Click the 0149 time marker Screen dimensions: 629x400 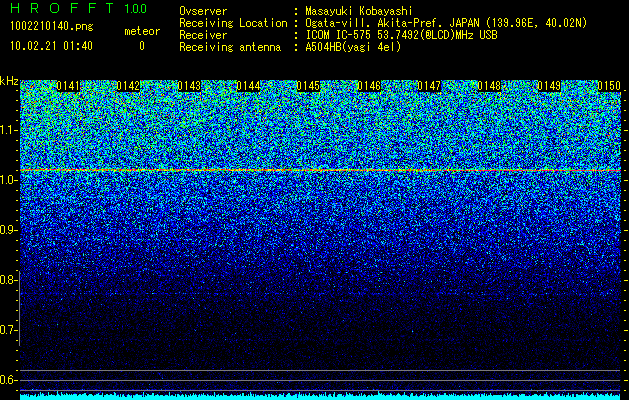549,86
